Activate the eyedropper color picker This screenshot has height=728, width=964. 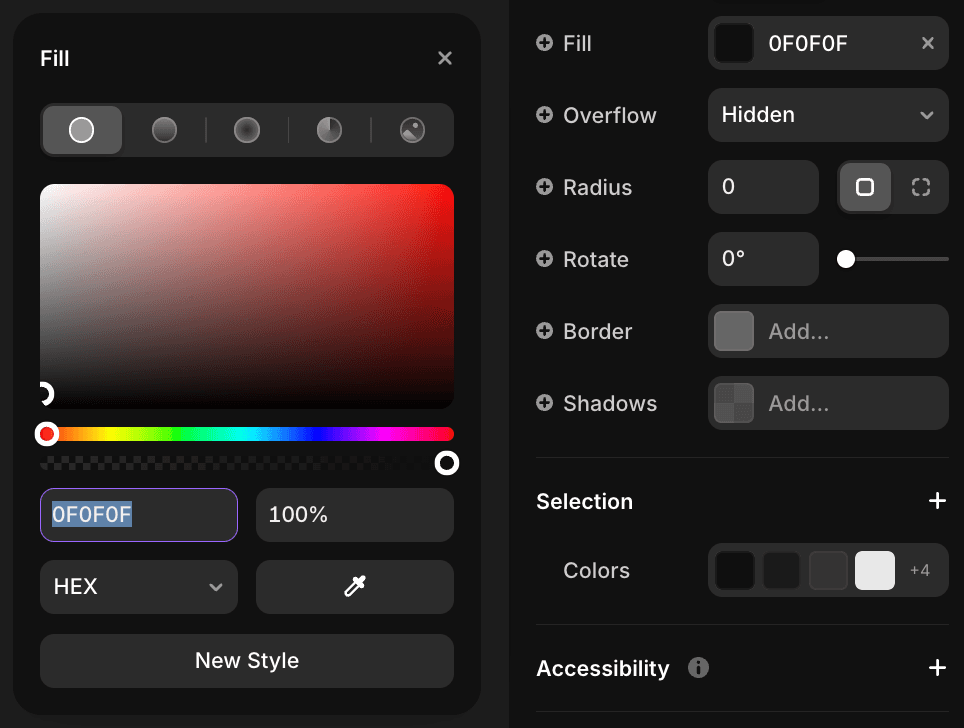pyautogui.click(x=354, y=587)
